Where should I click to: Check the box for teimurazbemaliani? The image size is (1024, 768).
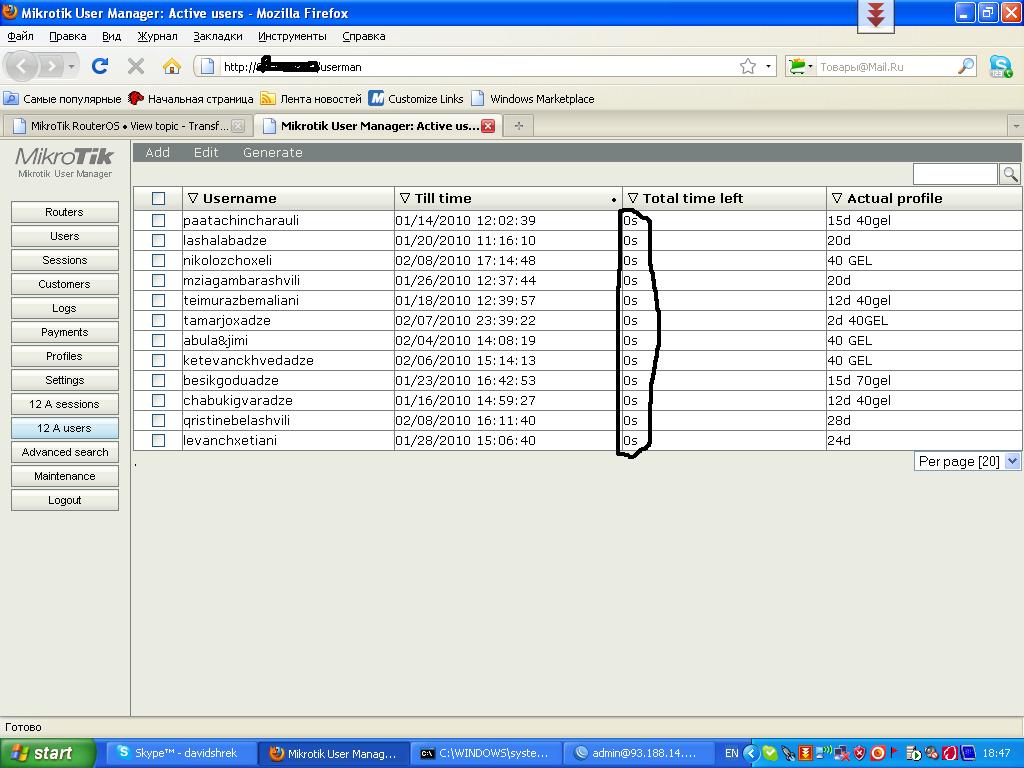coord(158,300)
